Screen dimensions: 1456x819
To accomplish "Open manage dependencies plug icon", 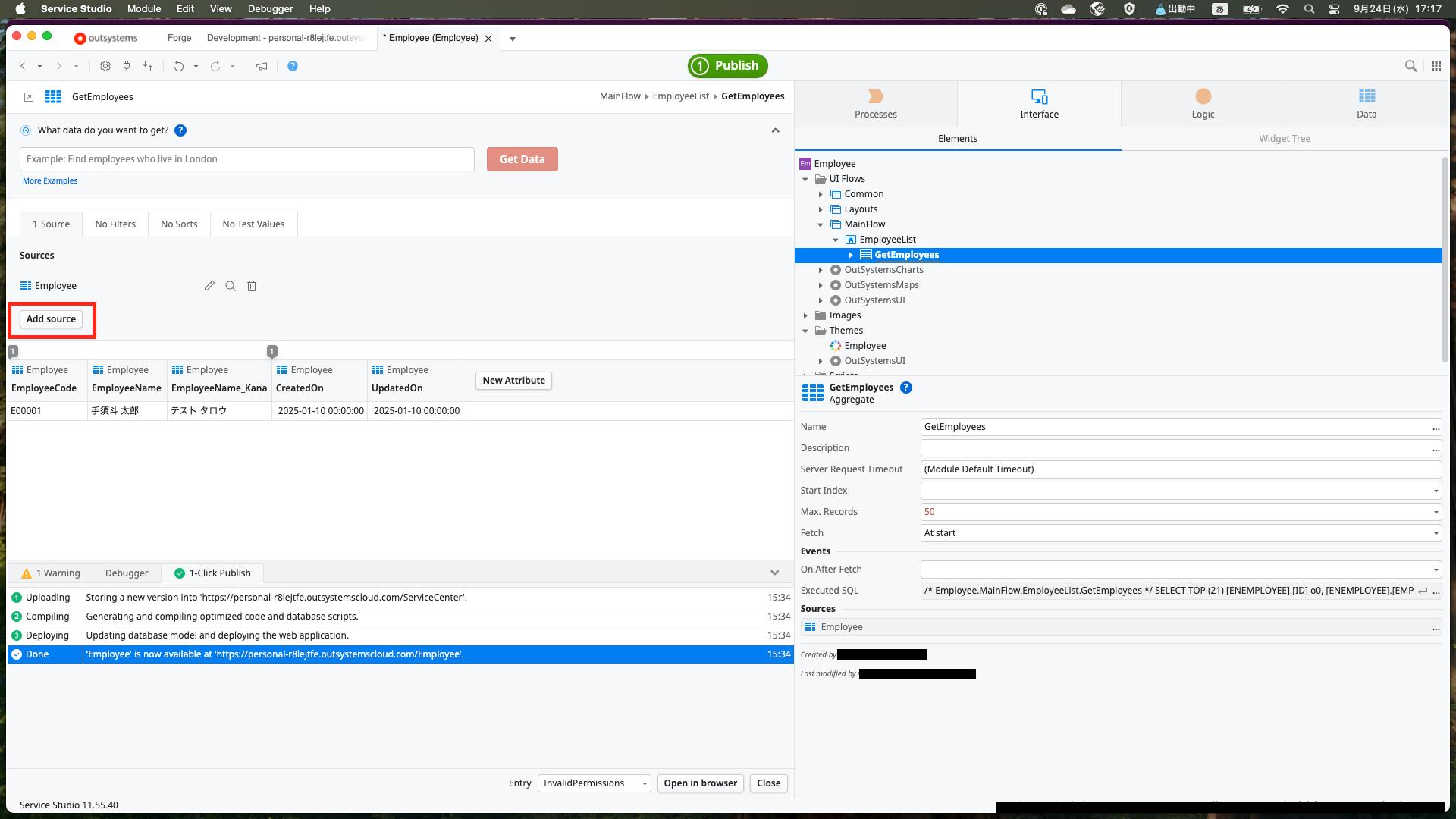I will [127, 66].
